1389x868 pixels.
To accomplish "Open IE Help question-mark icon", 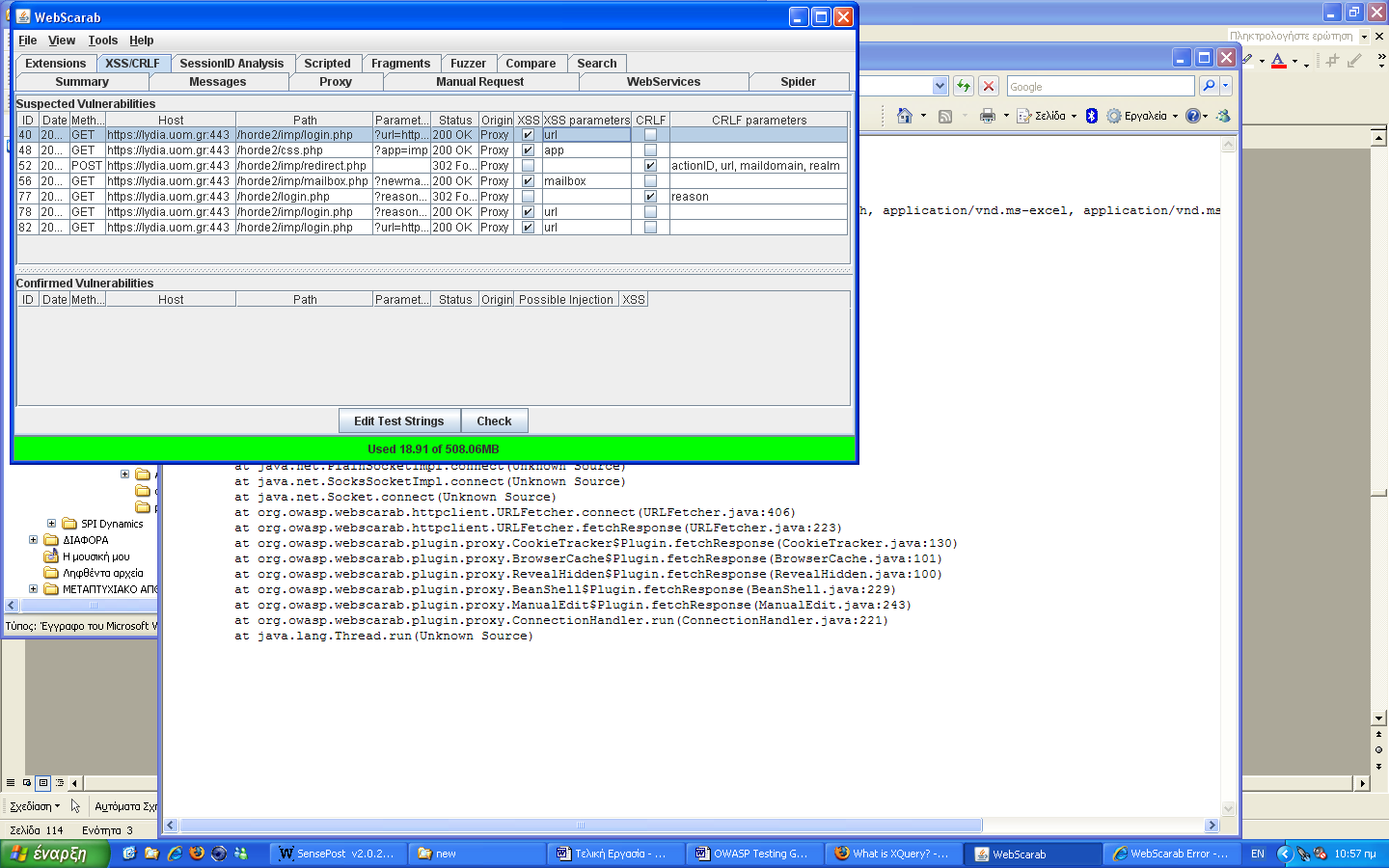I will tap(1193, 116).
